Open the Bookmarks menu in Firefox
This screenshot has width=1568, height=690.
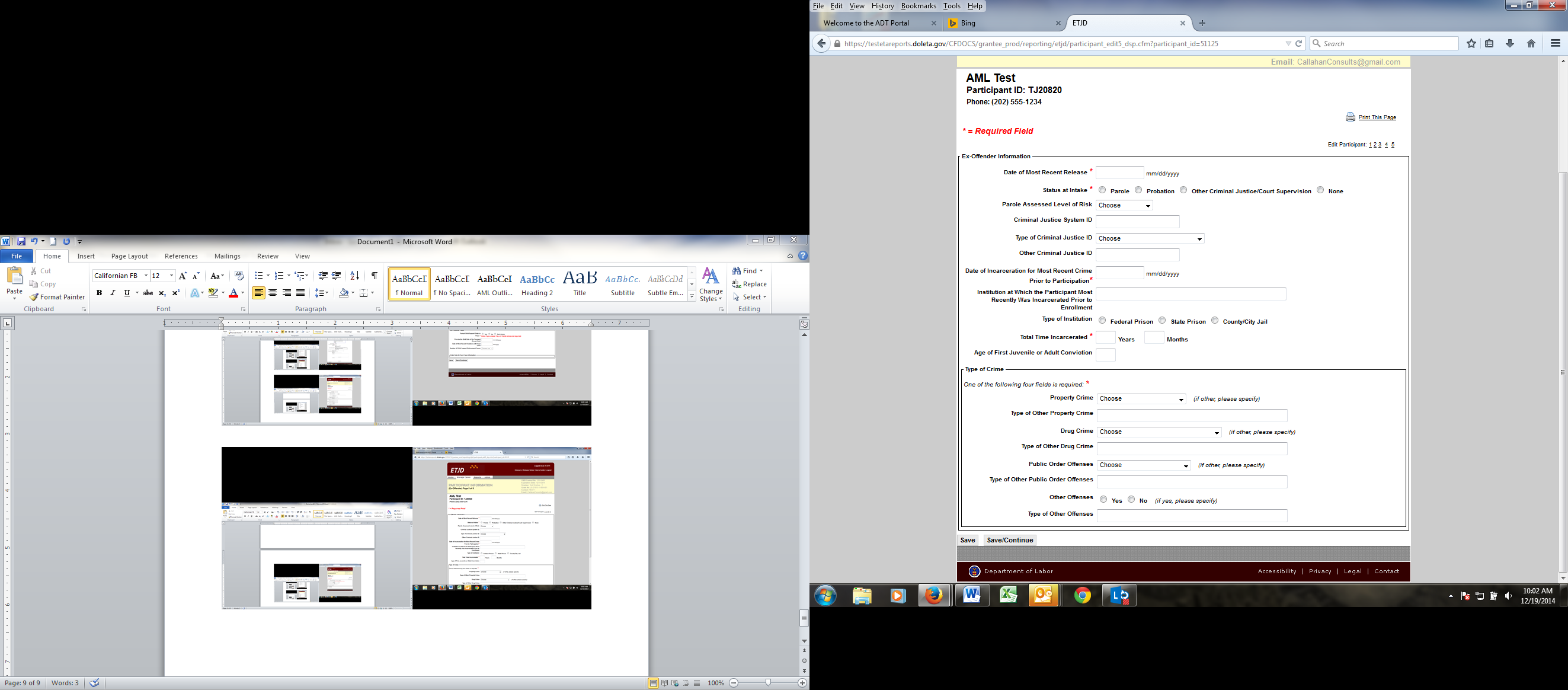pyautogui.click(x=918, y=6)
